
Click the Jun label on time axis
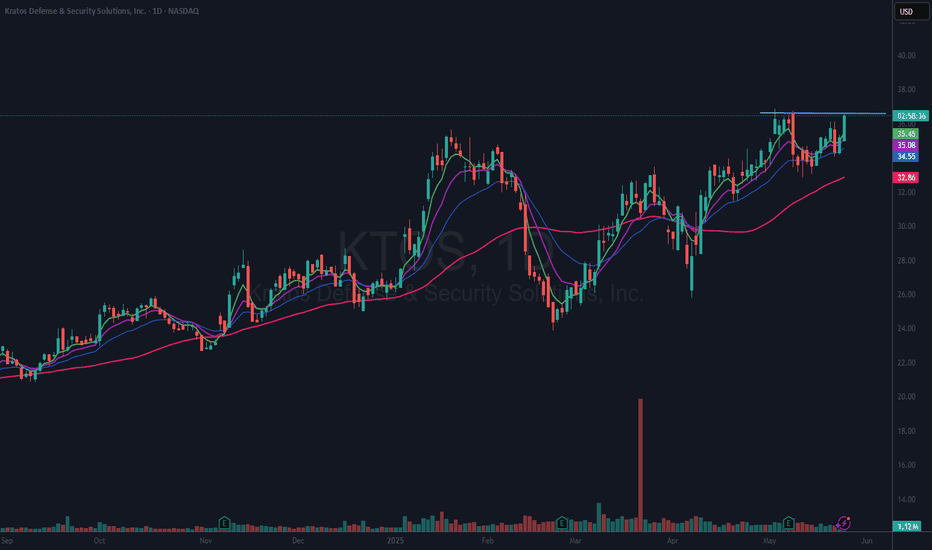pyautogui.click(x=867, y=541)
